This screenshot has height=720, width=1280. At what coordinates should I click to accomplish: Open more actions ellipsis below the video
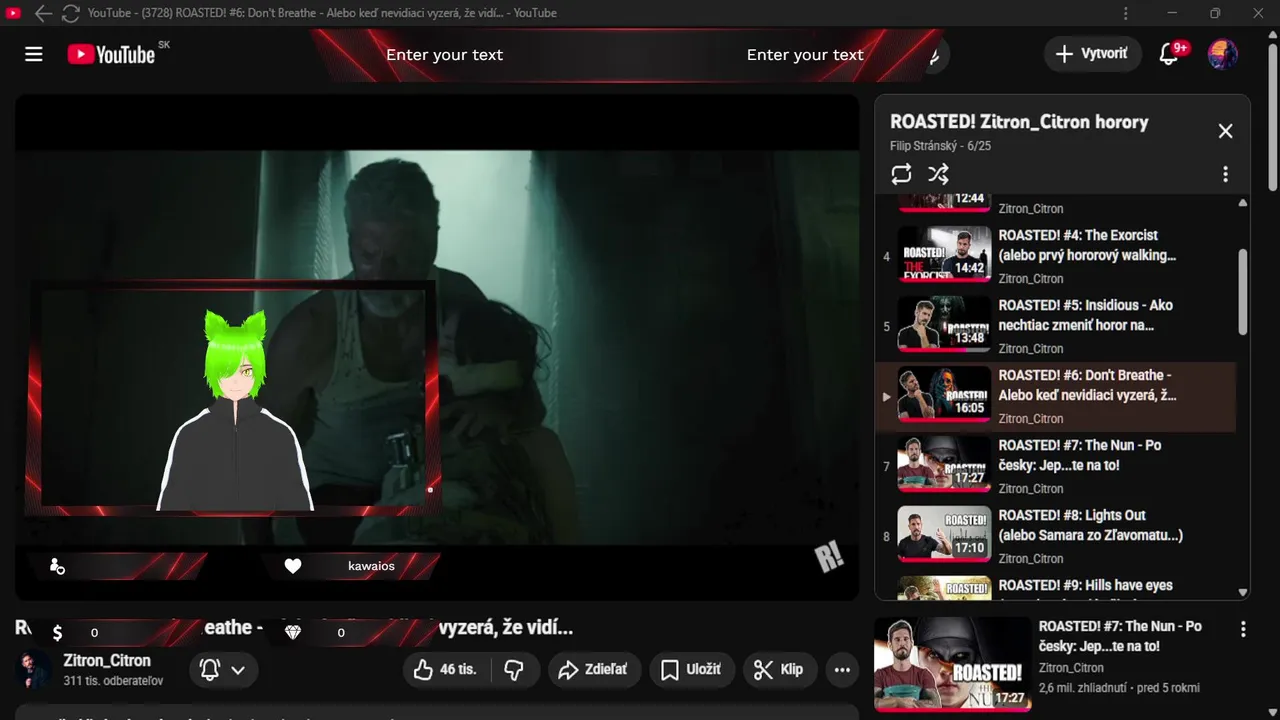[842, 670]
